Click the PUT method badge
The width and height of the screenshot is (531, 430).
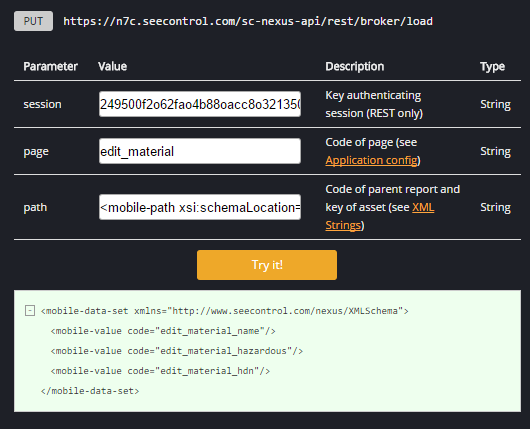click(x=33, y=21)
